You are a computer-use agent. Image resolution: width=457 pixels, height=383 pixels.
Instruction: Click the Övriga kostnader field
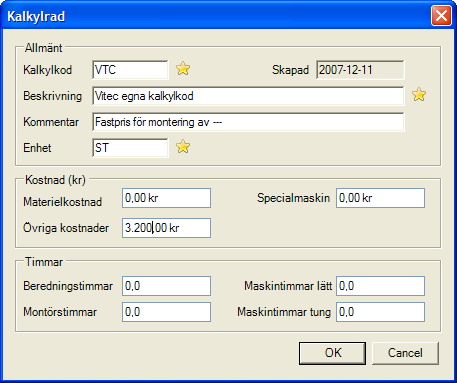click(x=166, y=228)
